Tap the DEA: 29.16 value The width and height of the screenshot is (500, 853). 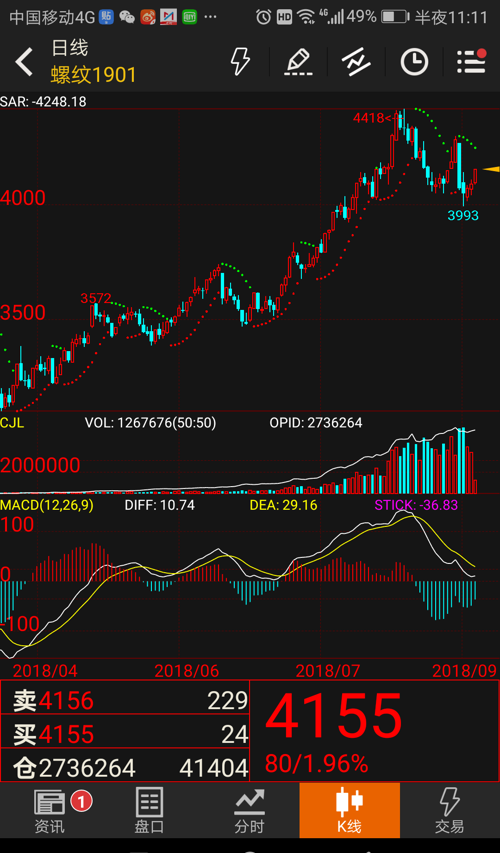(283, 505)
